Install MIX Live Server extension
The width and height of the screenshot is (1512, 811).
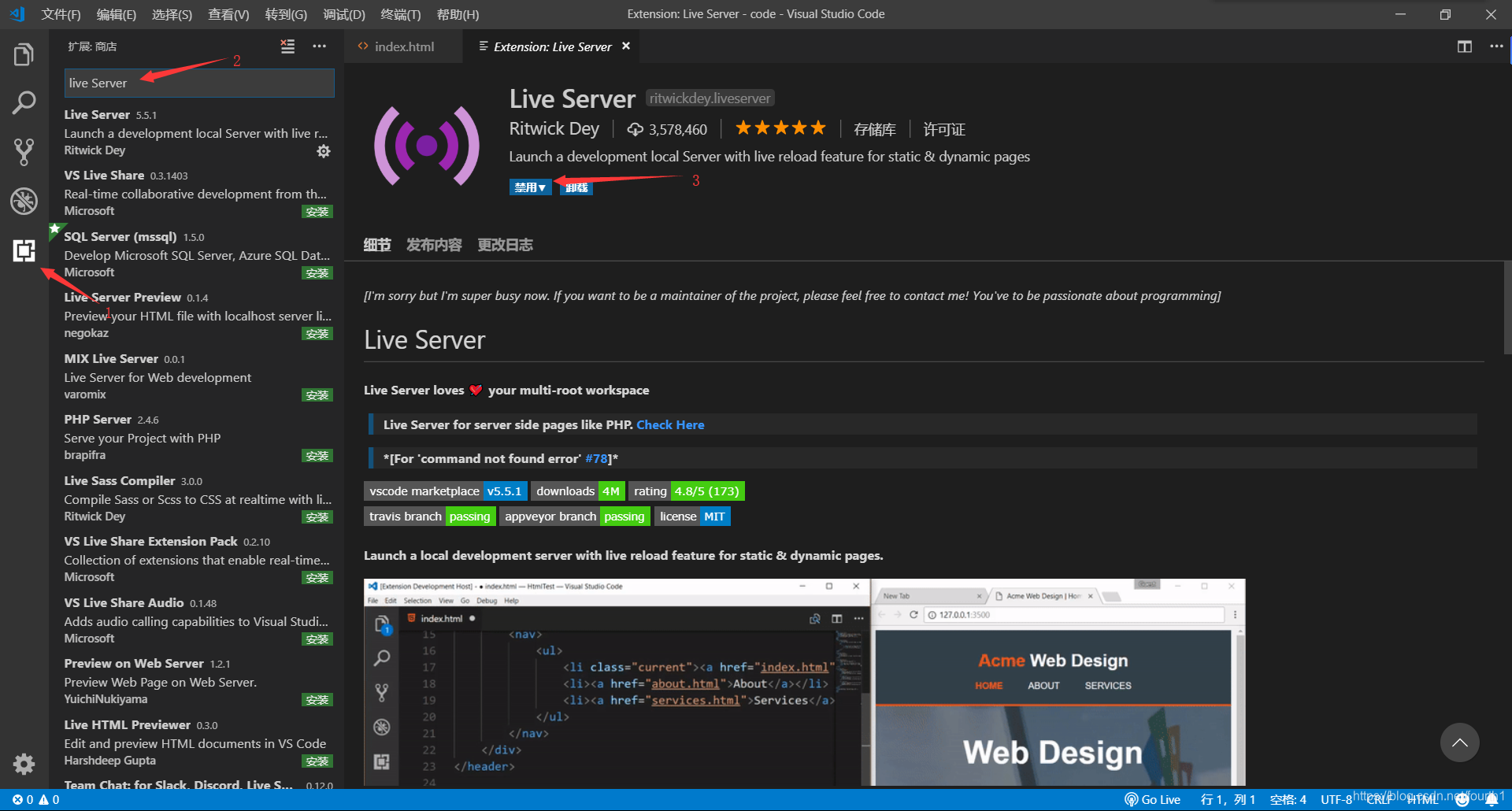[x=317, y=395]
